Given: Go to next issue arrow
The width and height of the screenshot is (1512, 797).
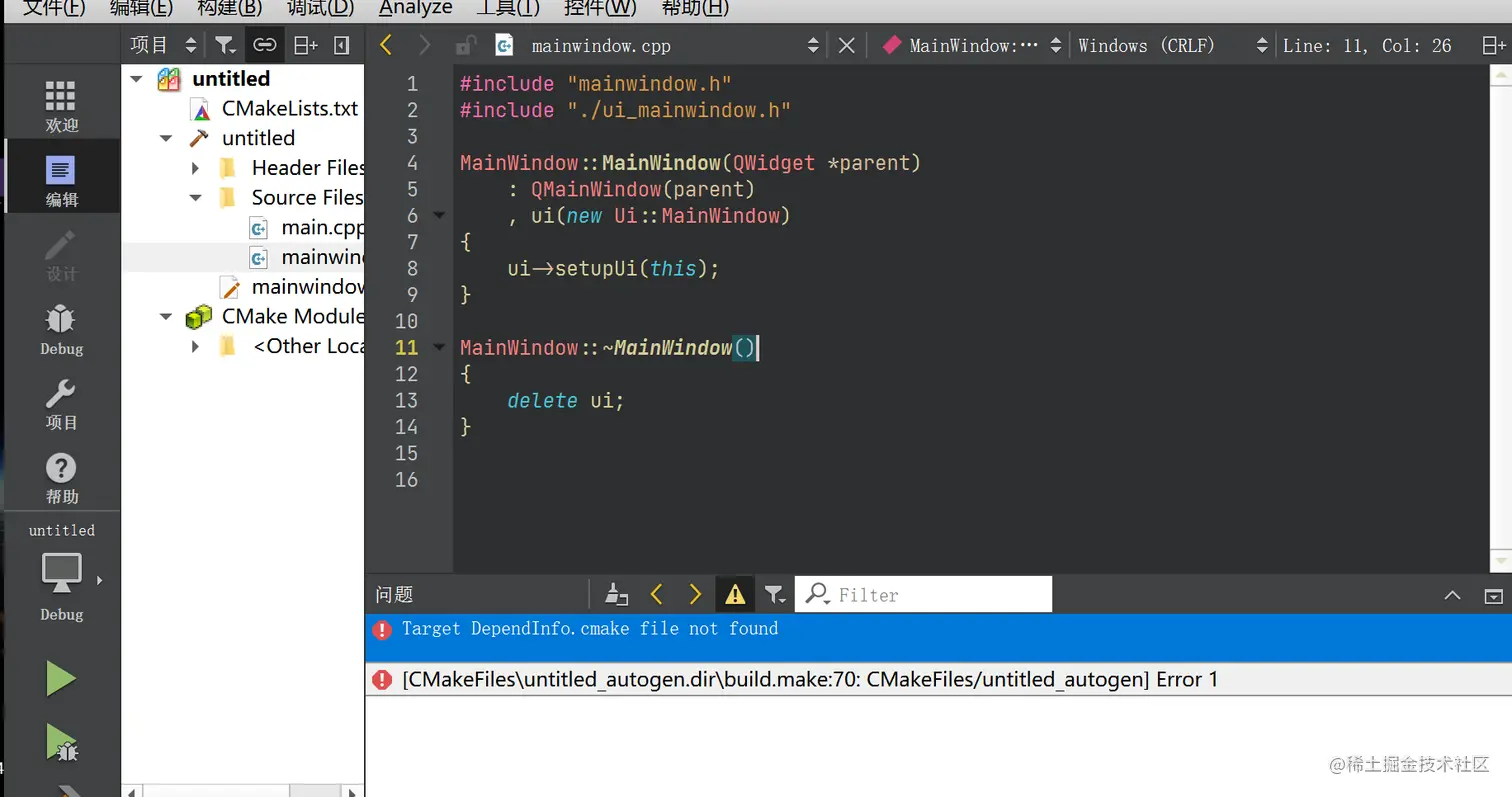Looking at the screenshot, I should click(x=695, y=594).
